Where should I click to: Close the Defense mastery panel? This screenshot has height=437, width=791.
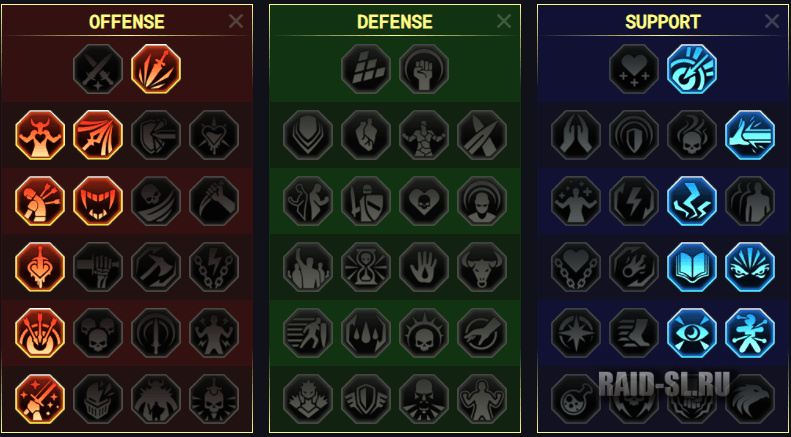(x=503, y=21)
